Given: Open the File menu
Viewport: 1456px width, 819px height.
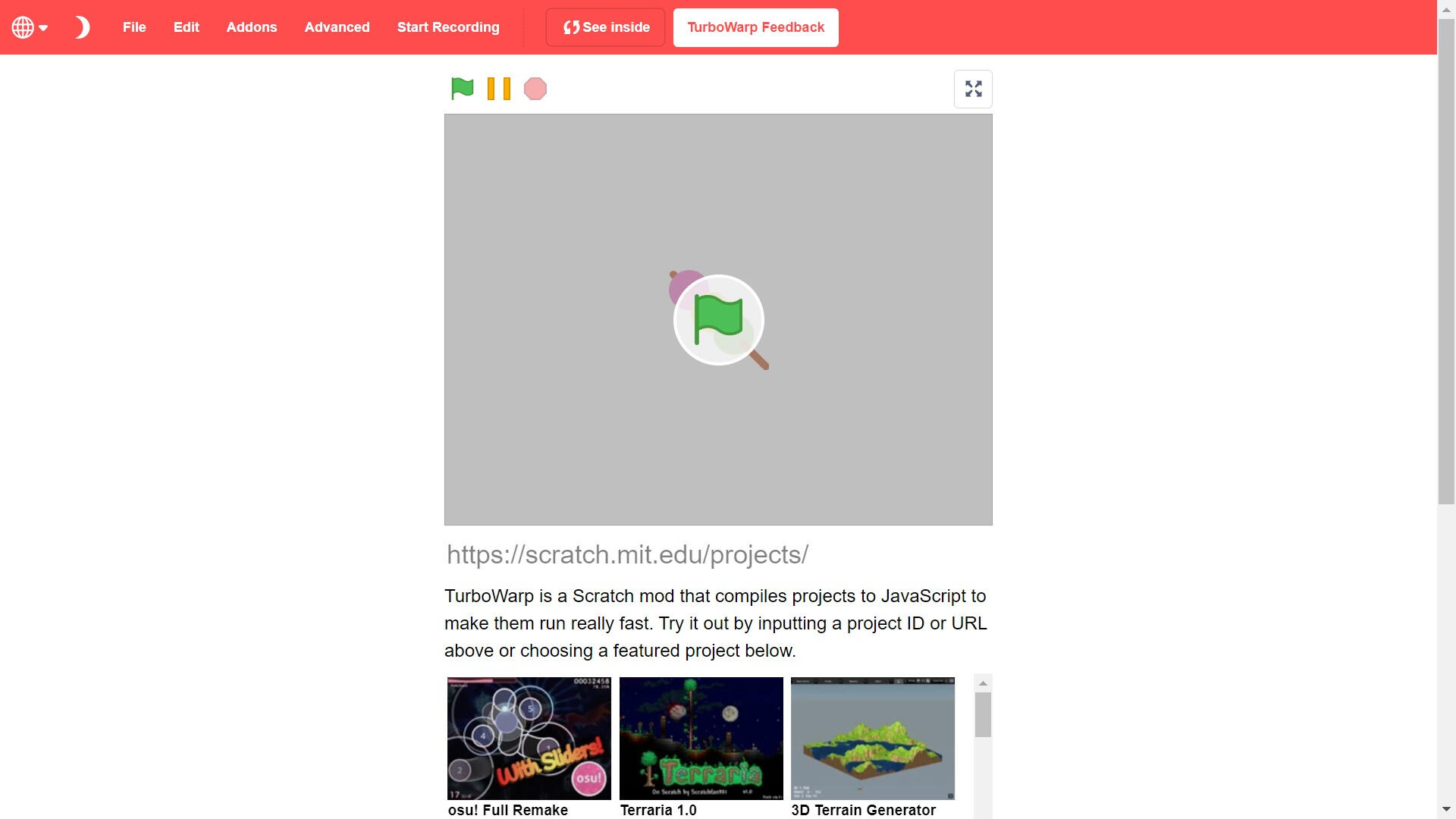Looking at the screenshot, I should 134,27.
